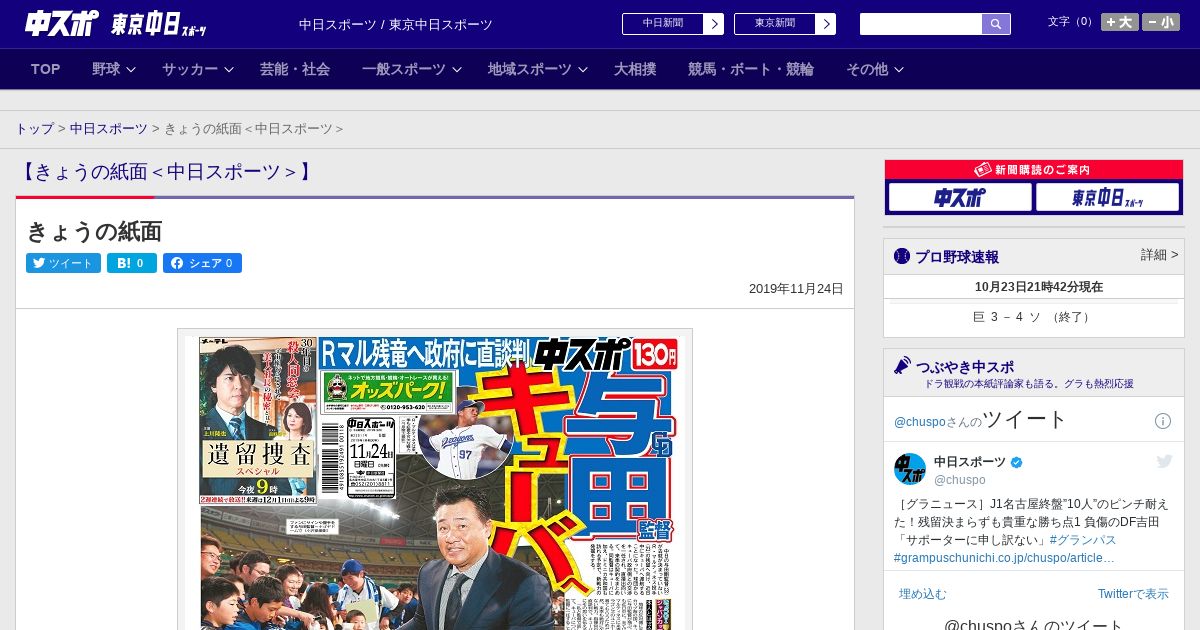Open 競馬・ボート・競輪 section
The height and width of the screenshot is (630, 1200).
click(751, 69)
